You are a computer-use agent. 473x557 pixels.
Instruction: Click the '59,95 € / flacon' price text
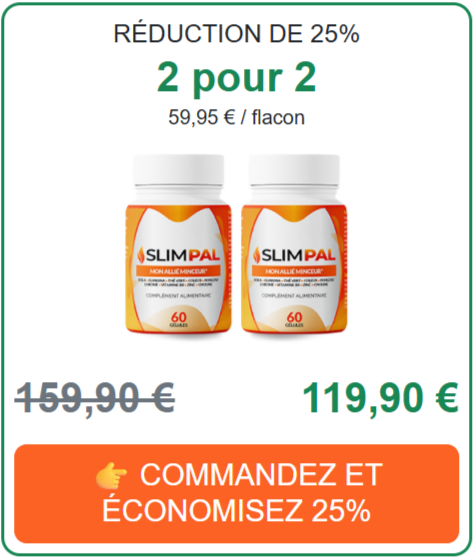[236, 117]
